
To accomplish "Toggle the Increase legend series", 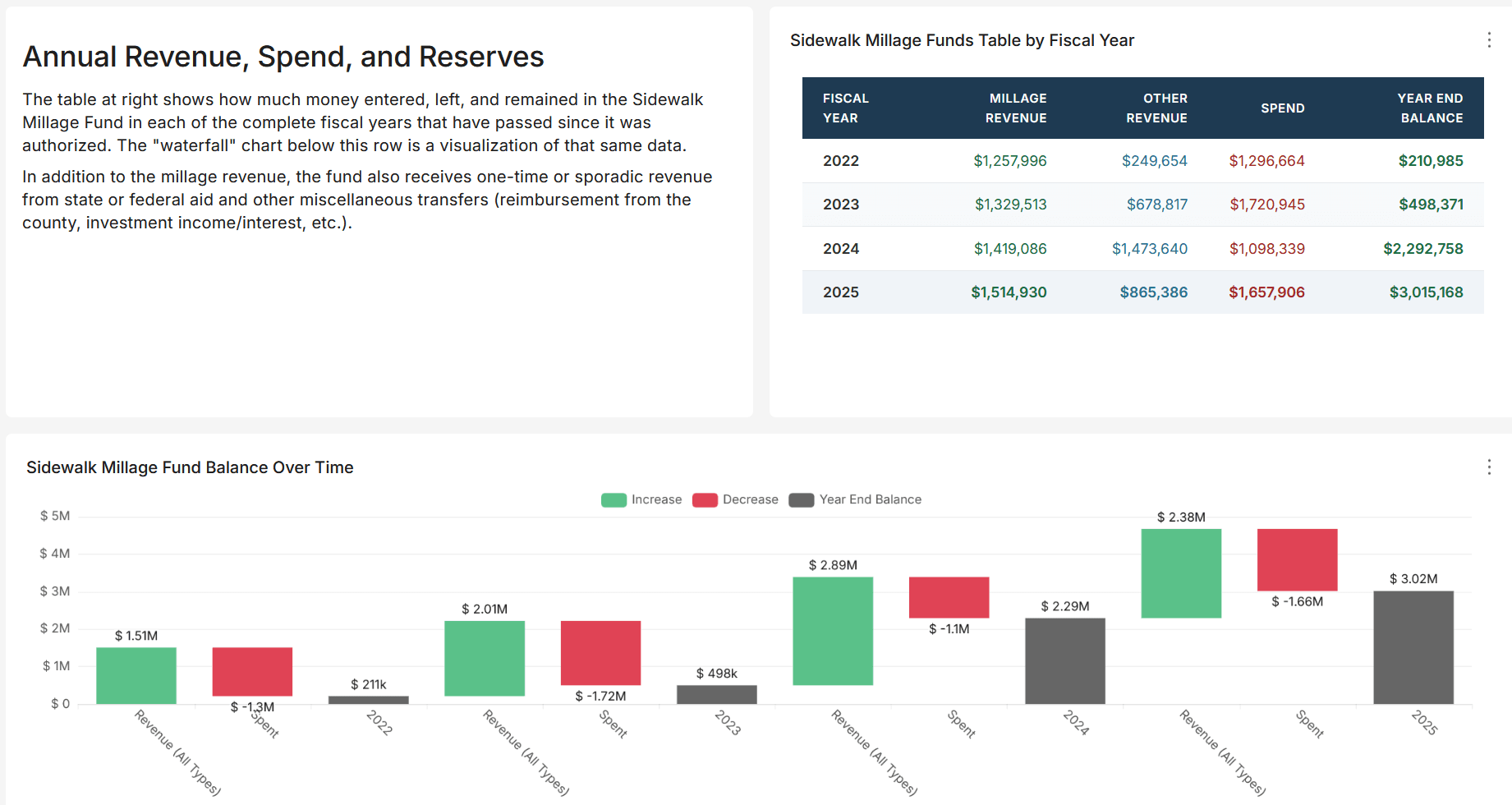I will 641,499.
